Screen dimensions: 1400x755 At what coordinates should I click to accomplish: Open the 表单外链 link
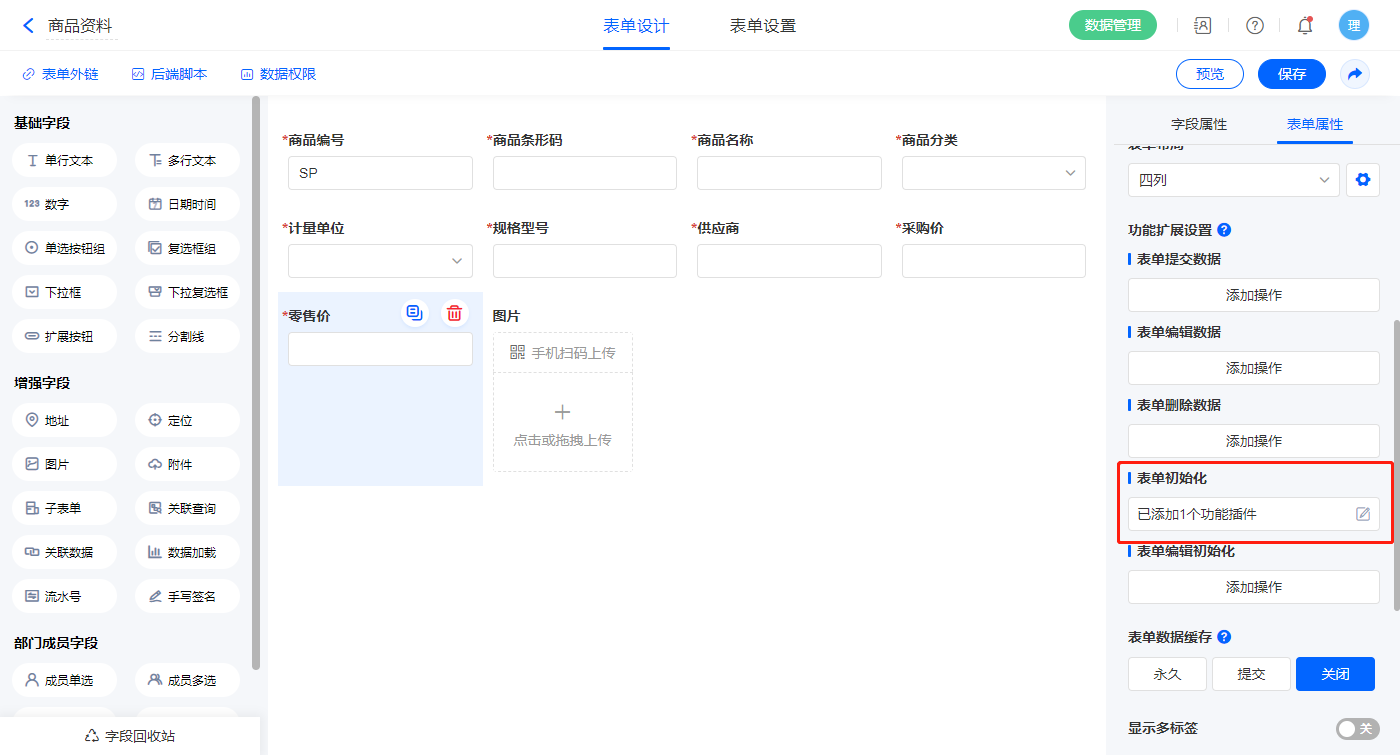tap(60, 74)
